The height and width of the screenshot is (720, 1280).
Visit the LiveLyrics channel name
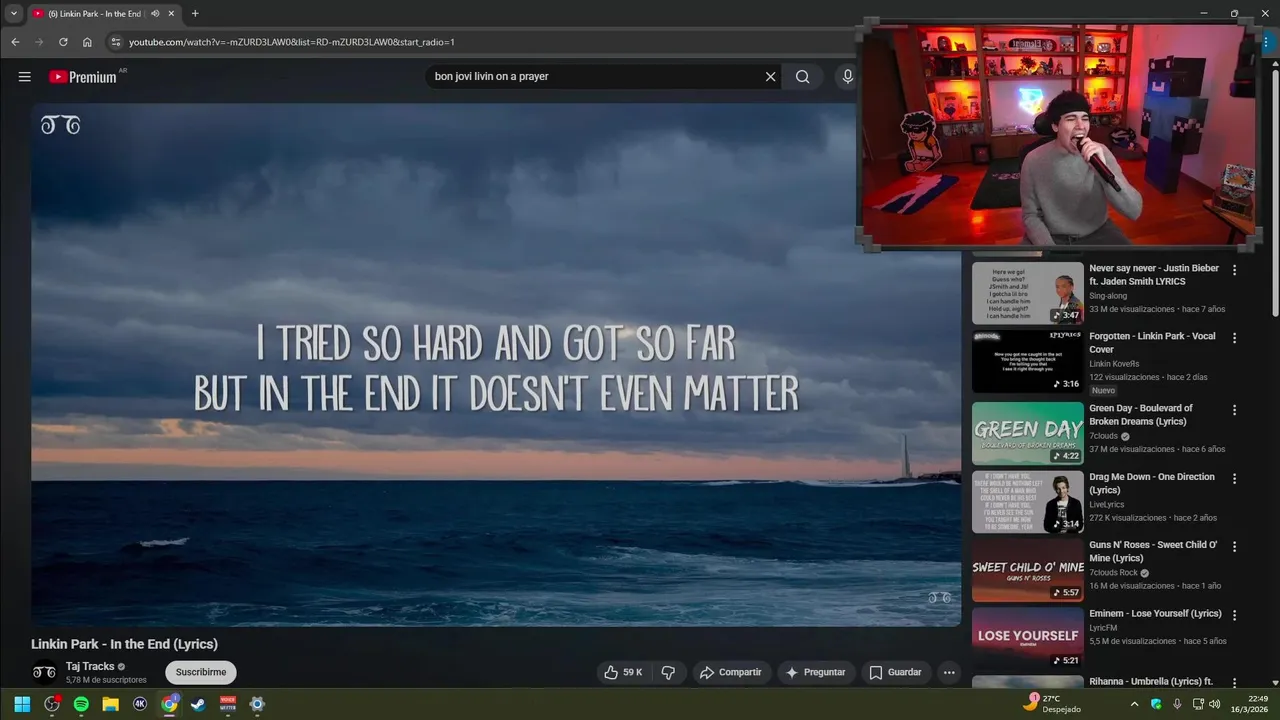coord(1107,504)
